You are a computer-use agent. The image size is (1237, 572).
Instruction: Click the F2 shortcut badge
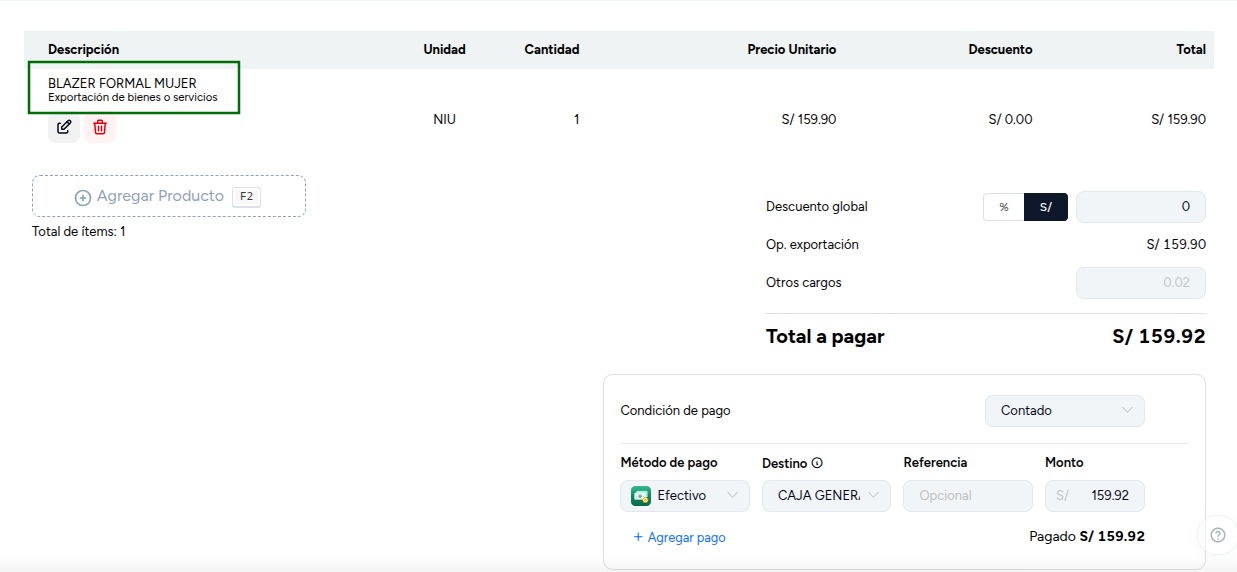[246, 196]
